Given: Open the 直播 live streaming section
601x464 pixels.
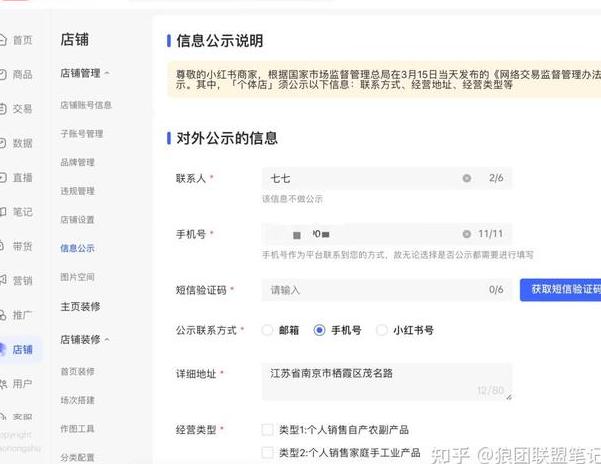Looking at the screenshot, I should pos(17,177).
